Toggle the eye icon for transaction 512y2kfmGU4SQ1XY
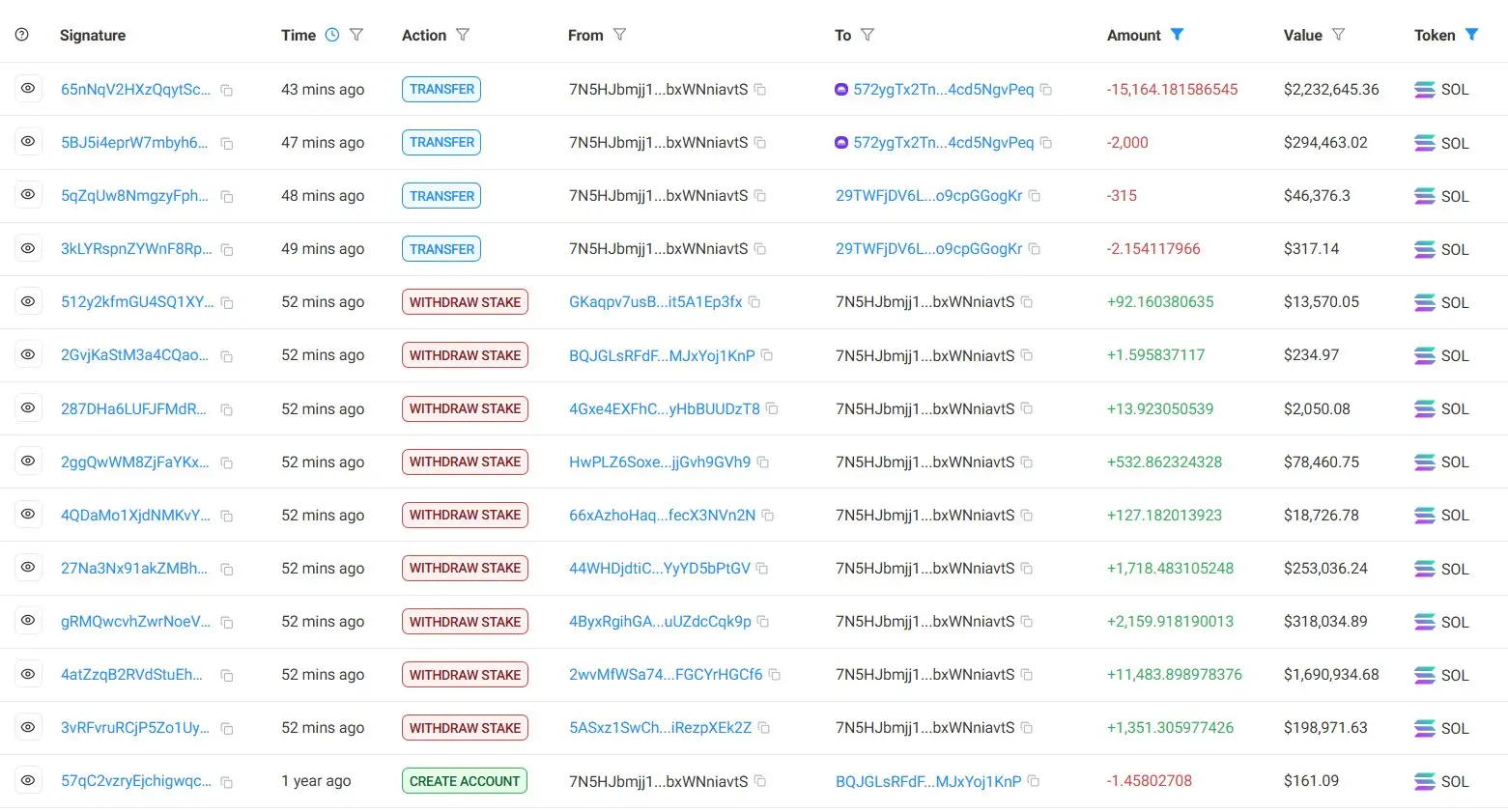The image size is (1508, 812). pyautogui.click(x=28, y=302)
